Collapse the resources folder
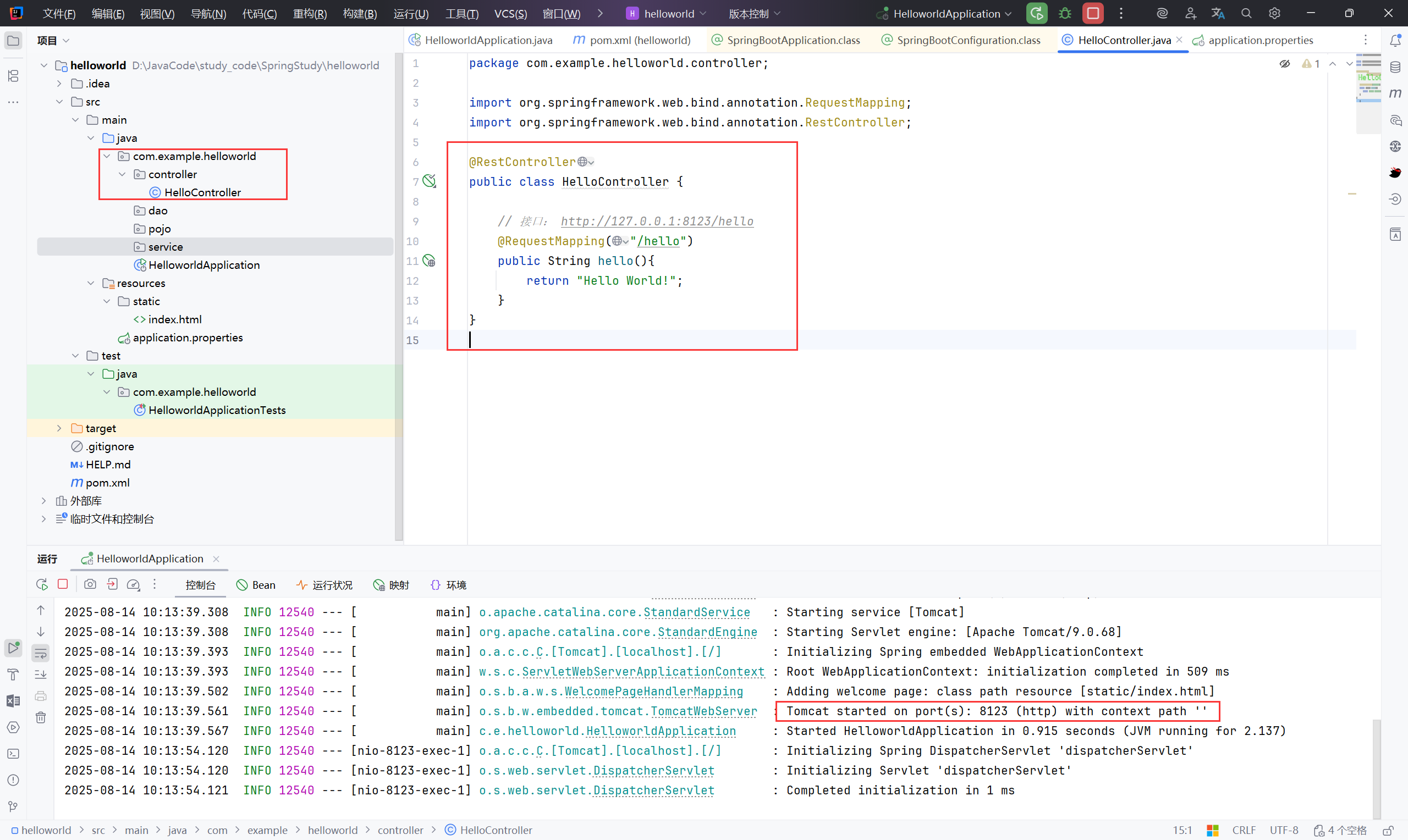Viewport: 1408px width, 840px height. (x=91, y=283)
